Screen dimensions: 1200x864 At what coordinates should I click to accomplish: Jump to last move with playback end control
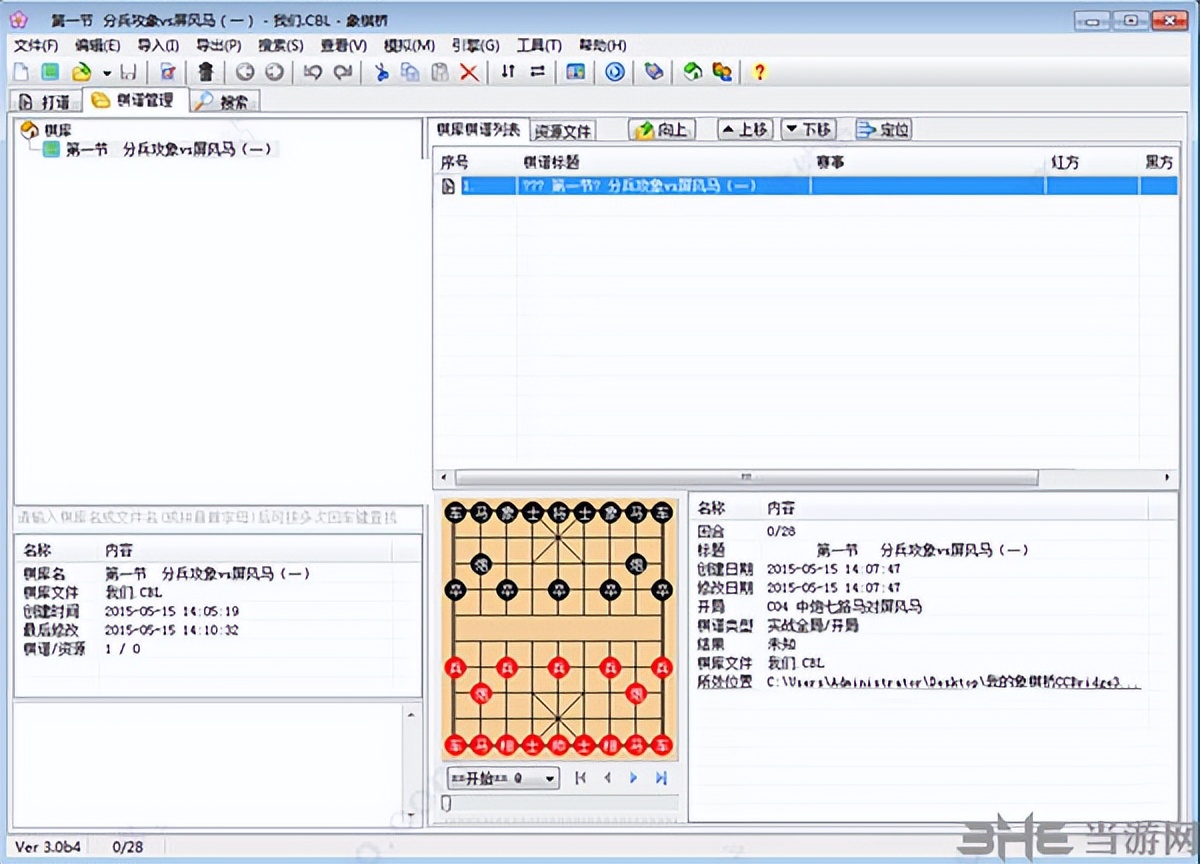[661, 778]
